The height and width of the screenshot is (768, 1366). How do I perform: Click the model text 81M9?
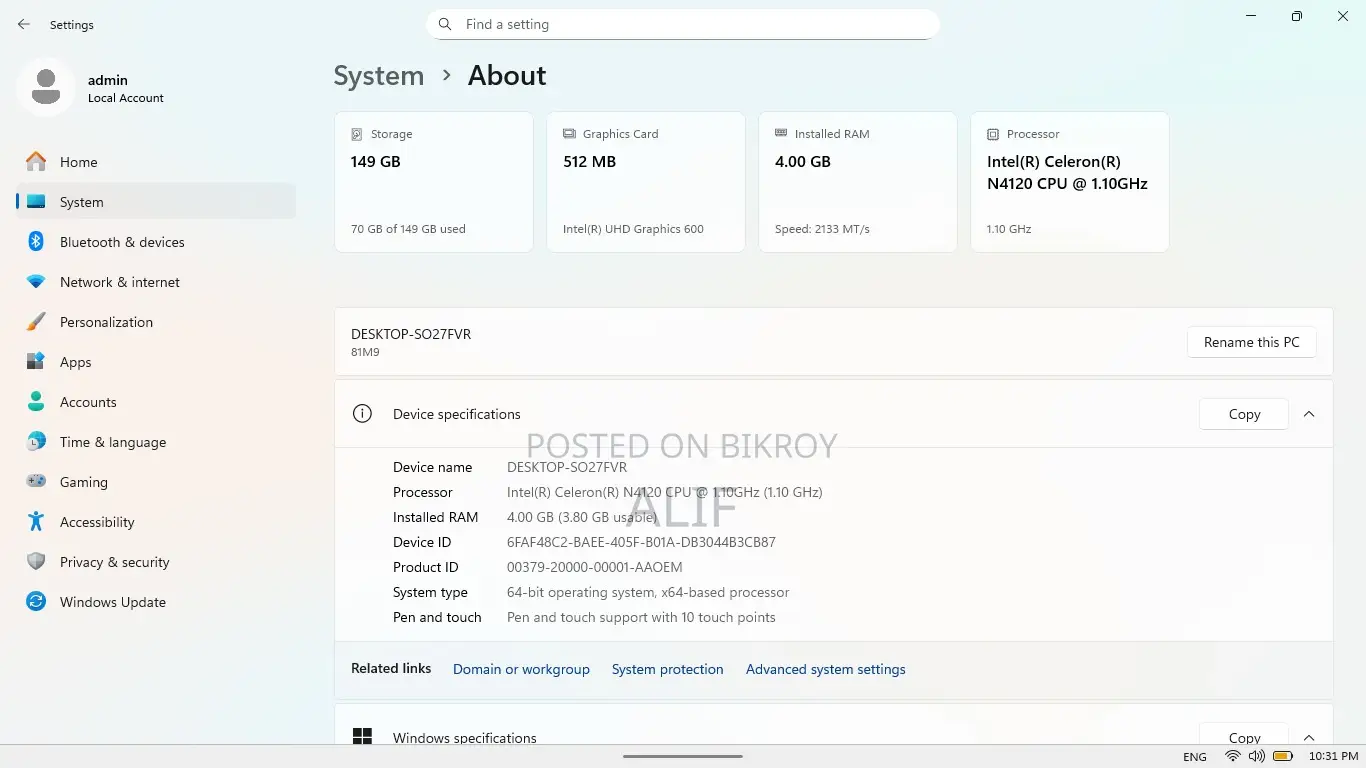tap(365, 352)
